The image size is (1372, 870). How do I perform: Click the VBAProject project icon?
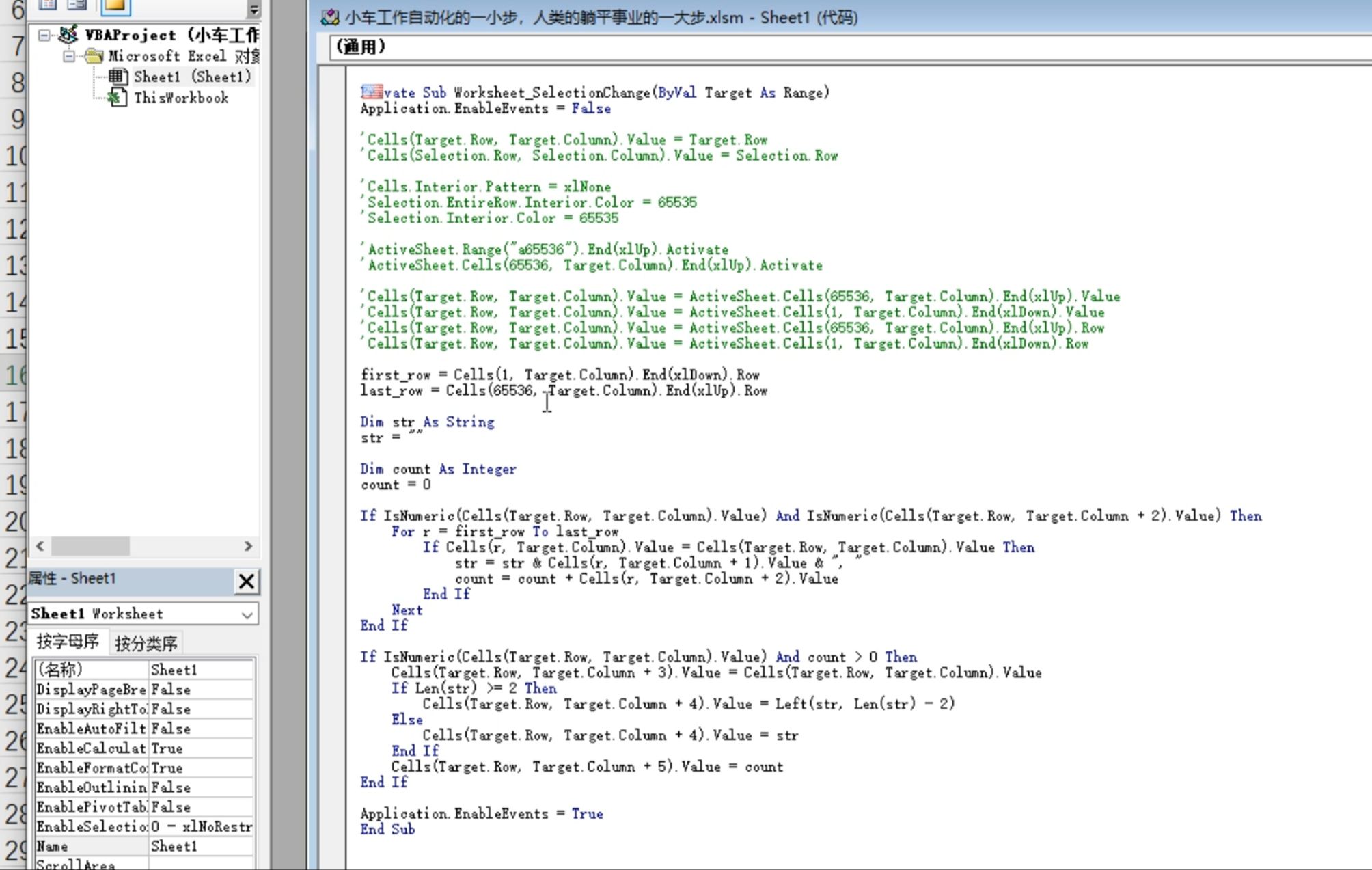click(x=68, y=34)
